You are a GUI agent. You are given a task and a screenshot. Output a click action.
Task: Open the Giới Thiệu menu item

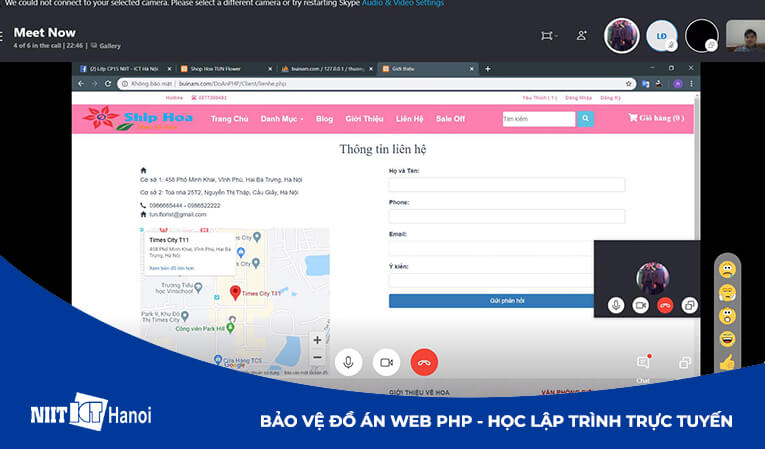364,119
